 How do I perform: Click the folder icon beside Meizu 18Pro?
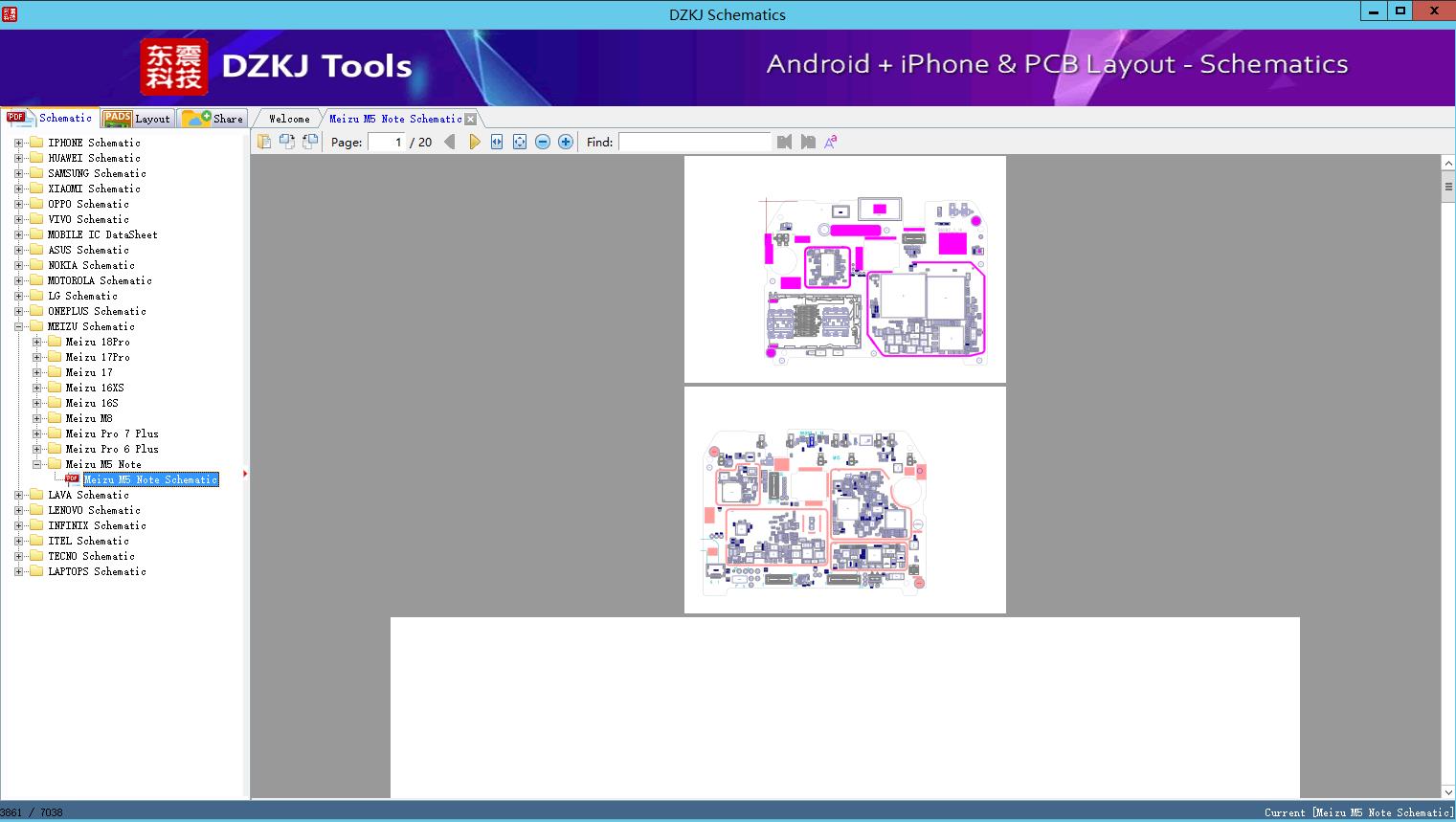pyautogui.click(x=55, y=342)
